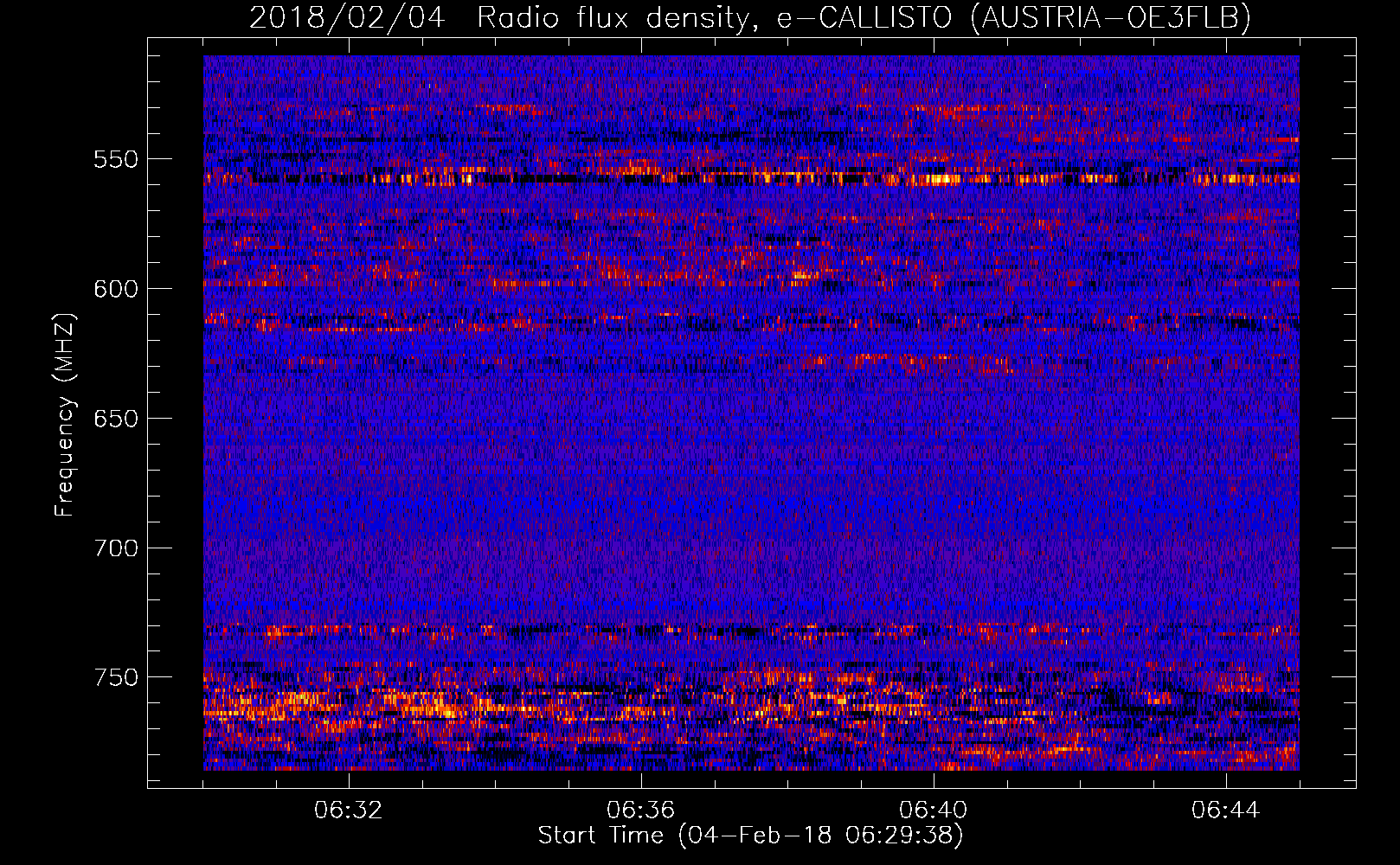1400x865 pixels.
Task: Click the "Start Time (04-Feb-18 06:29:38)" axis label
Action: pos(750,836)
